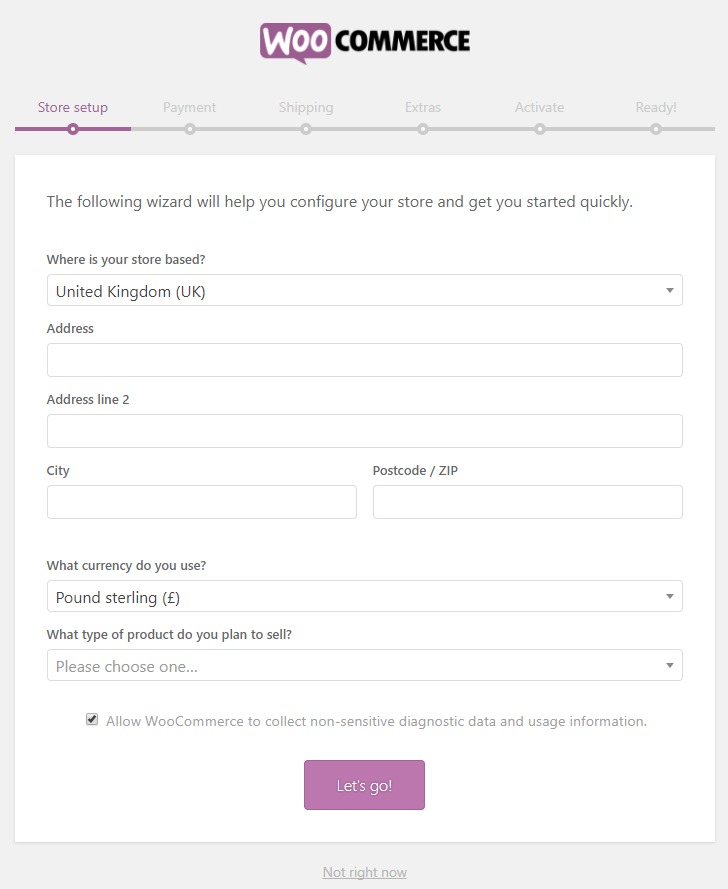Click the WooCommerce logo
This screenshot has height=889, width=728.
tap(365, 43)
